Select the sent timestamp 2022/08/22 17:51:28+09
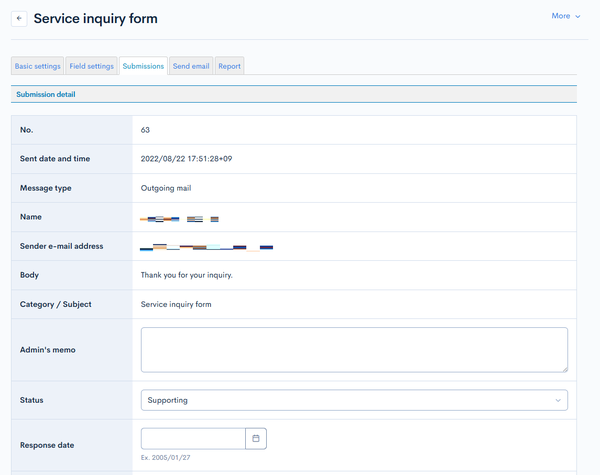 tap(186, 158)
